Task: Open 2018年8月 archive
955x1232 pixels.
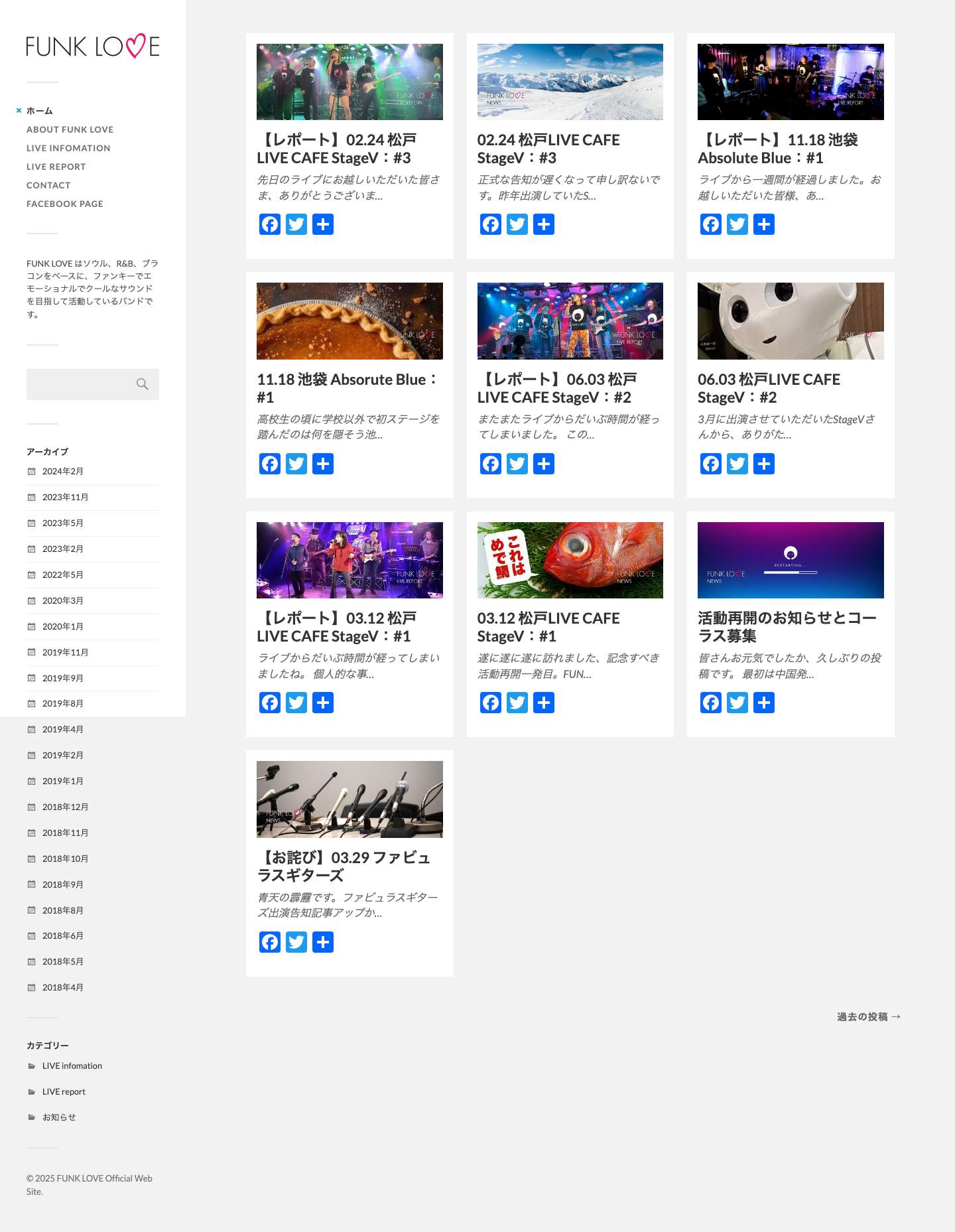Action: 63,910
